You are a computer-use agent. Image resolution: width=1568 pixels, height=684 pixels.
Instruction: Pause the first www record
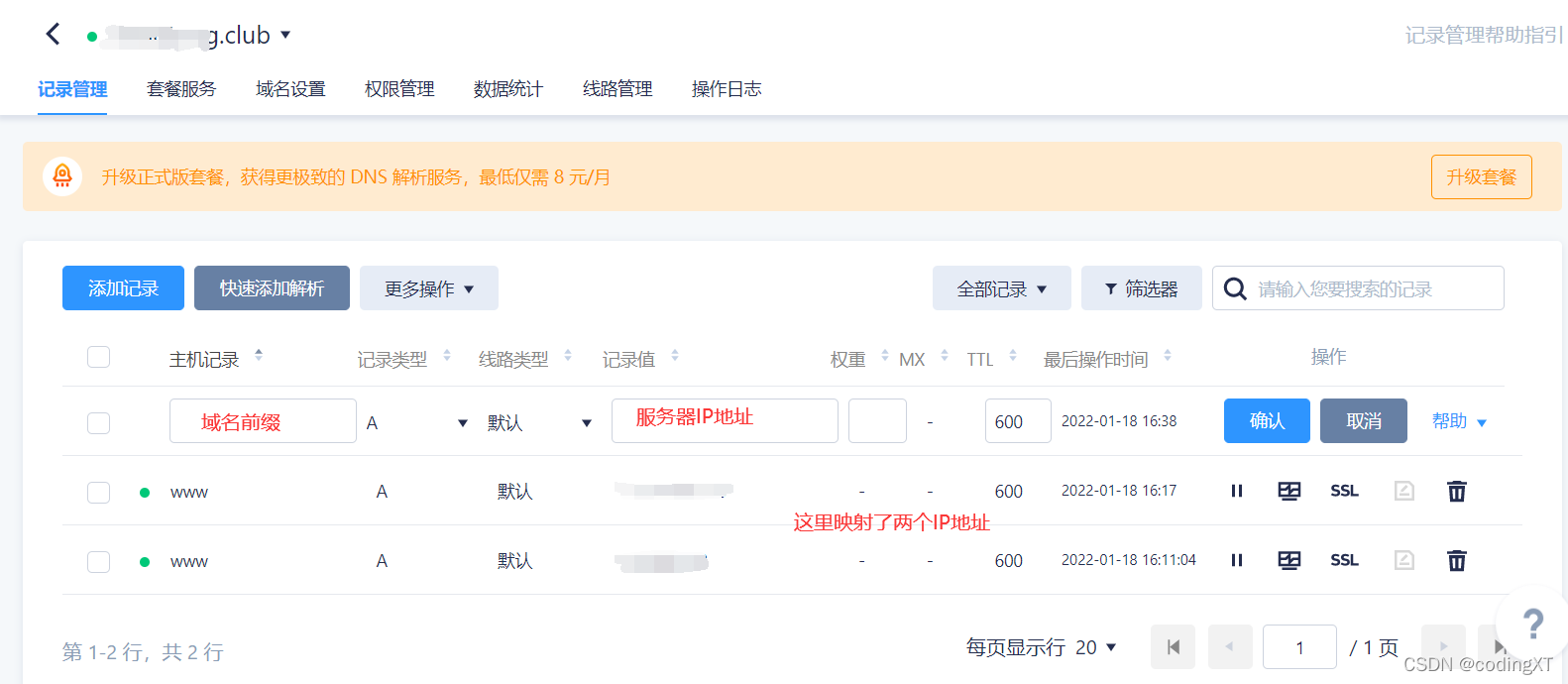[1236, 491]
